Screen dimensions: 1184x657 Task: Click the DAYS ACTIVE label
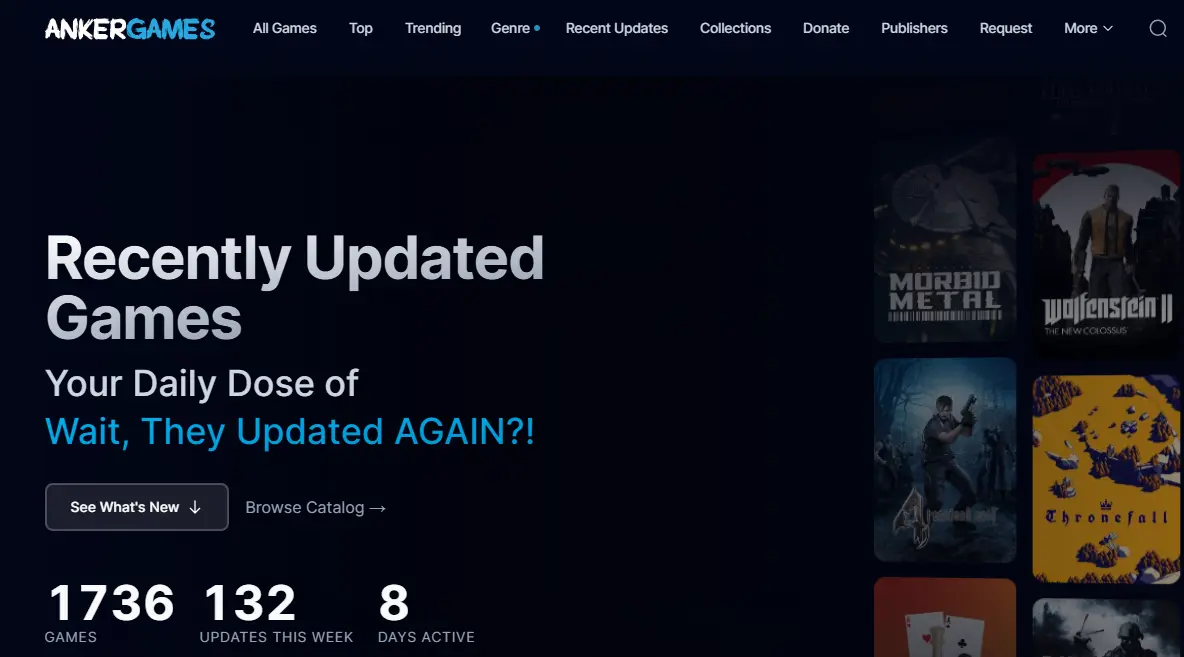click(426, 637)
